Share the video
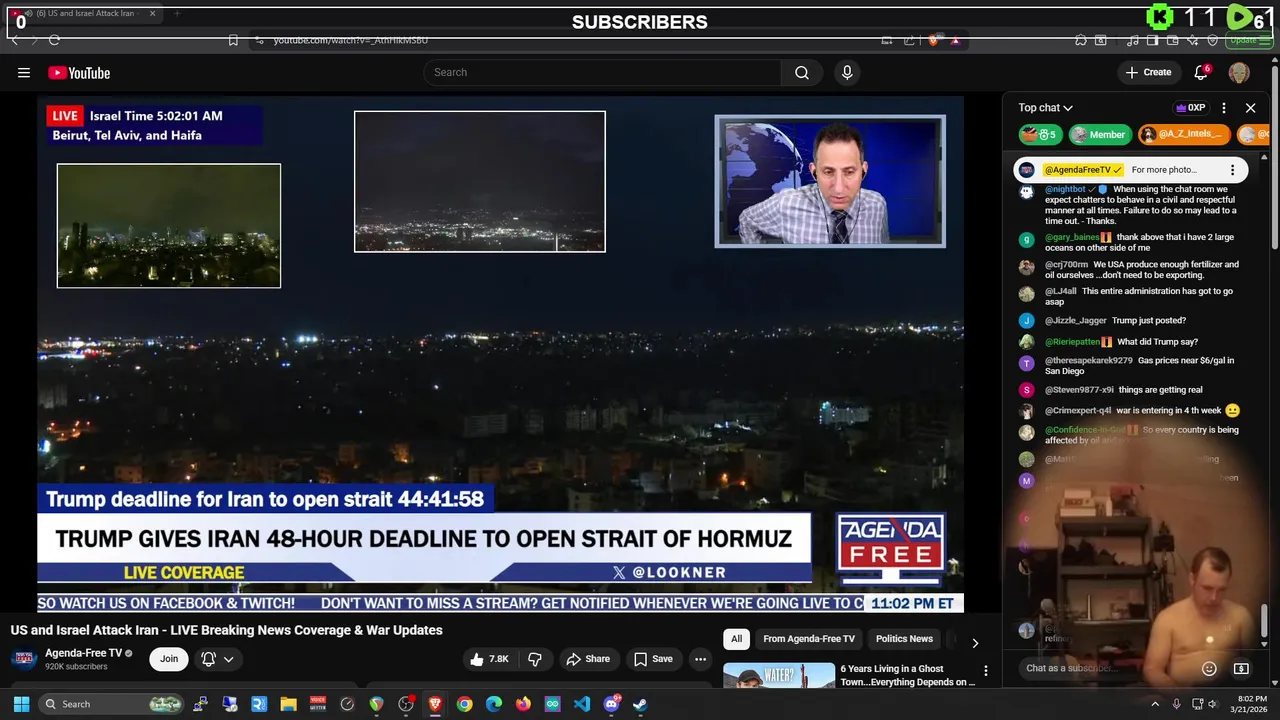The image size is (1280, 720). click(x=587, y=659)
